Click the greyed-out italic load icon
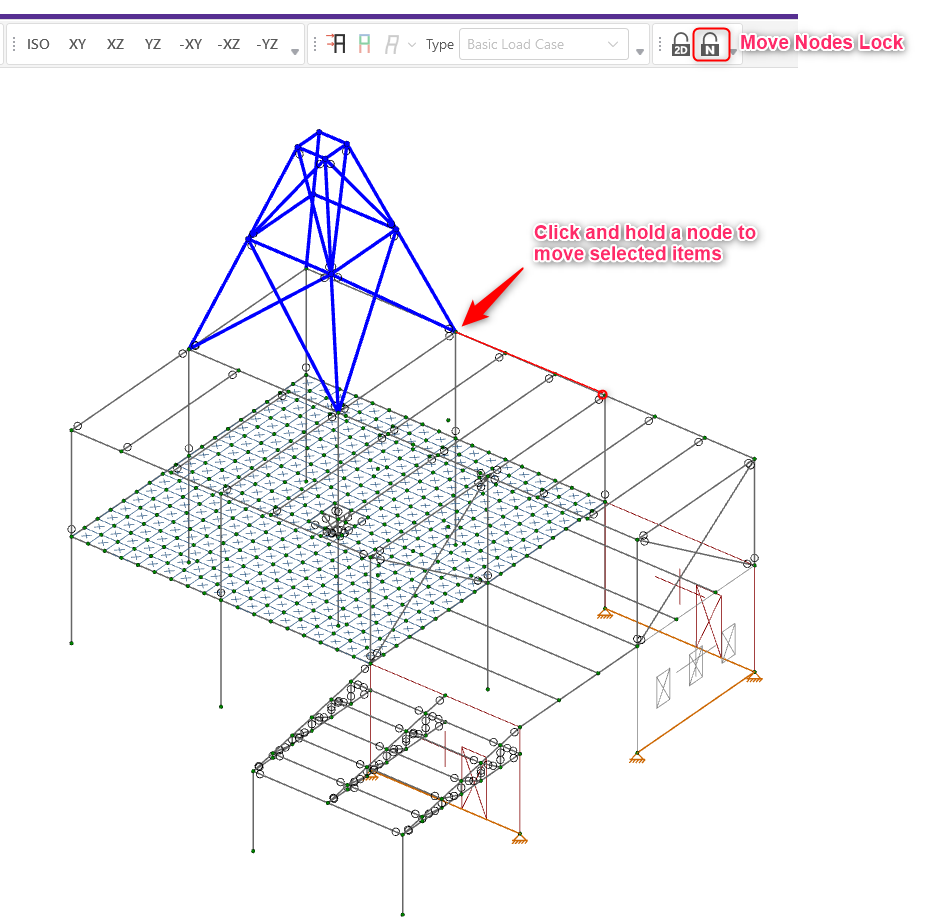Screen dimensions: 929x924 (392, 45)
